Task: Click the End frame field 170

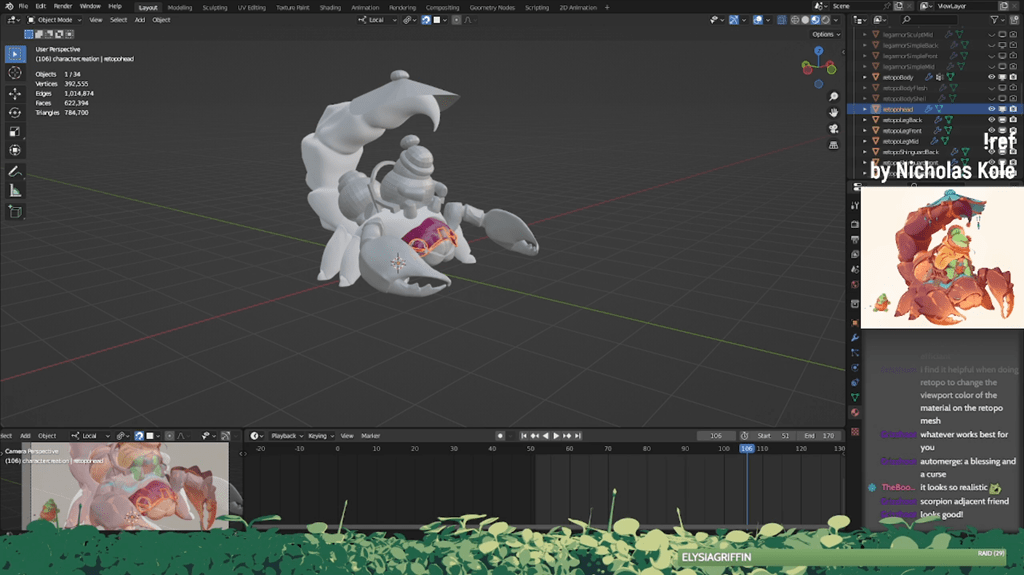Action: (820, 436)
